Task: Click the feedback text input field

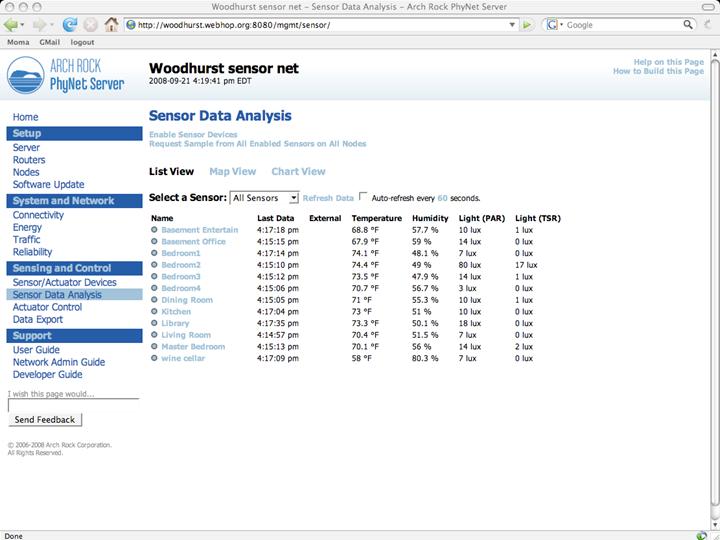Action: click(x=73, y=406)
